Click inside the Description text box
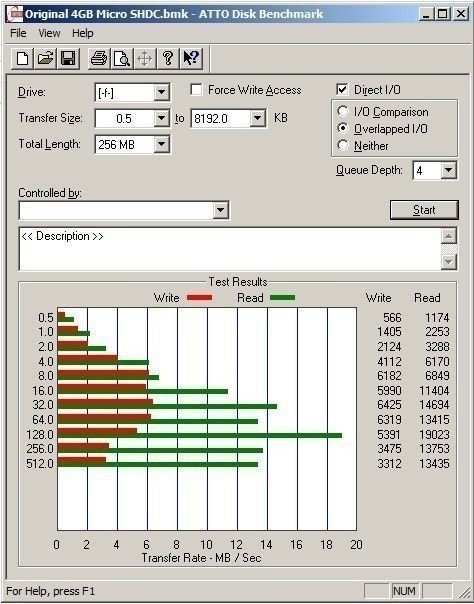Screen dimensions: 474x604 coord(230,249)
